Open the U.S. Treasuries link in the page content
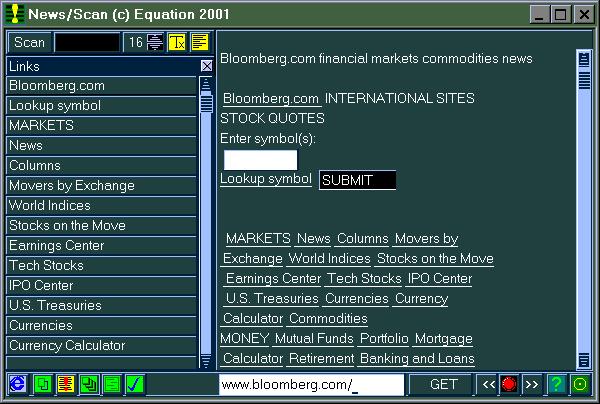600x404 pixels. 272,298
